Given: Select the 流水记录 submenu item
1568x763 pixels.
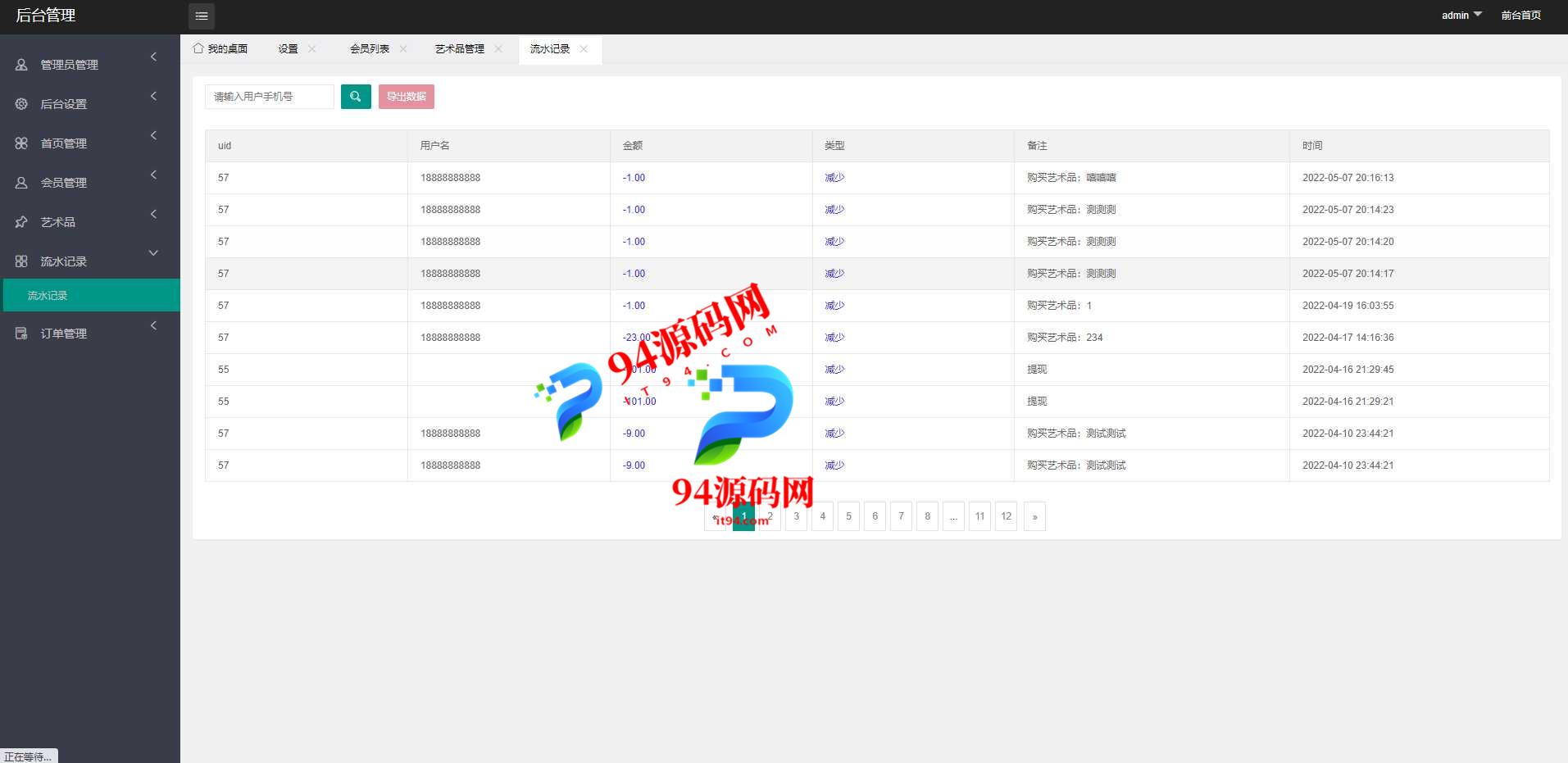Looking at the screenshot, I should pos(92,295).
